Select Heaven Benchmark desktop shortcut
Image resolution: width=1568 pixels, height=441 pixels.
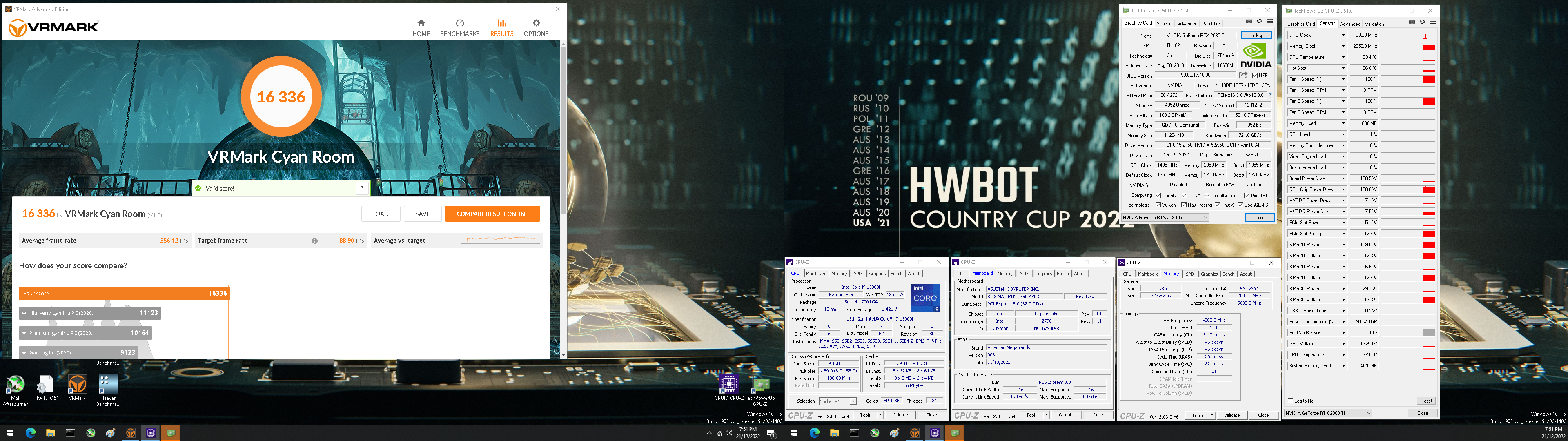(x=108, y=390)
